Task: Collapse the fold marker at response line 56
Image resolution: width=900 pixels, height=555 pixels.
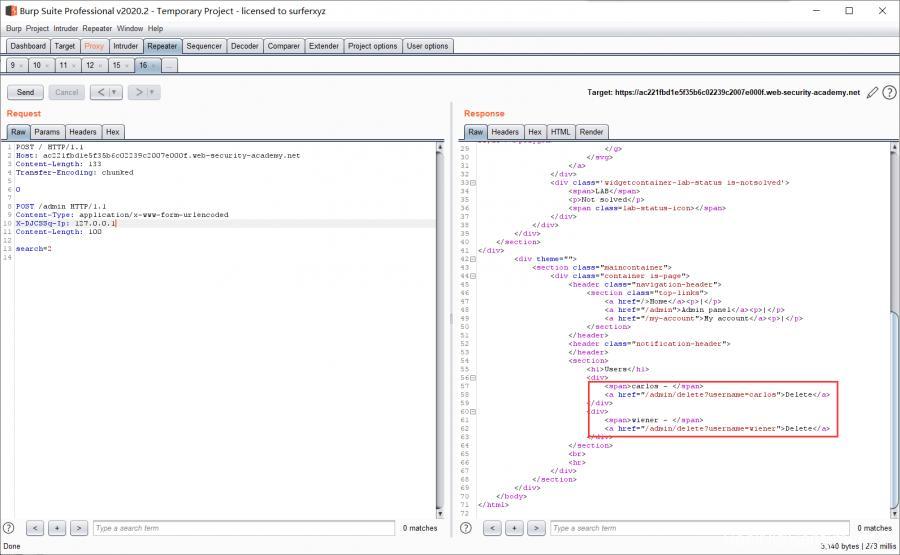Action: pos(473,377)
